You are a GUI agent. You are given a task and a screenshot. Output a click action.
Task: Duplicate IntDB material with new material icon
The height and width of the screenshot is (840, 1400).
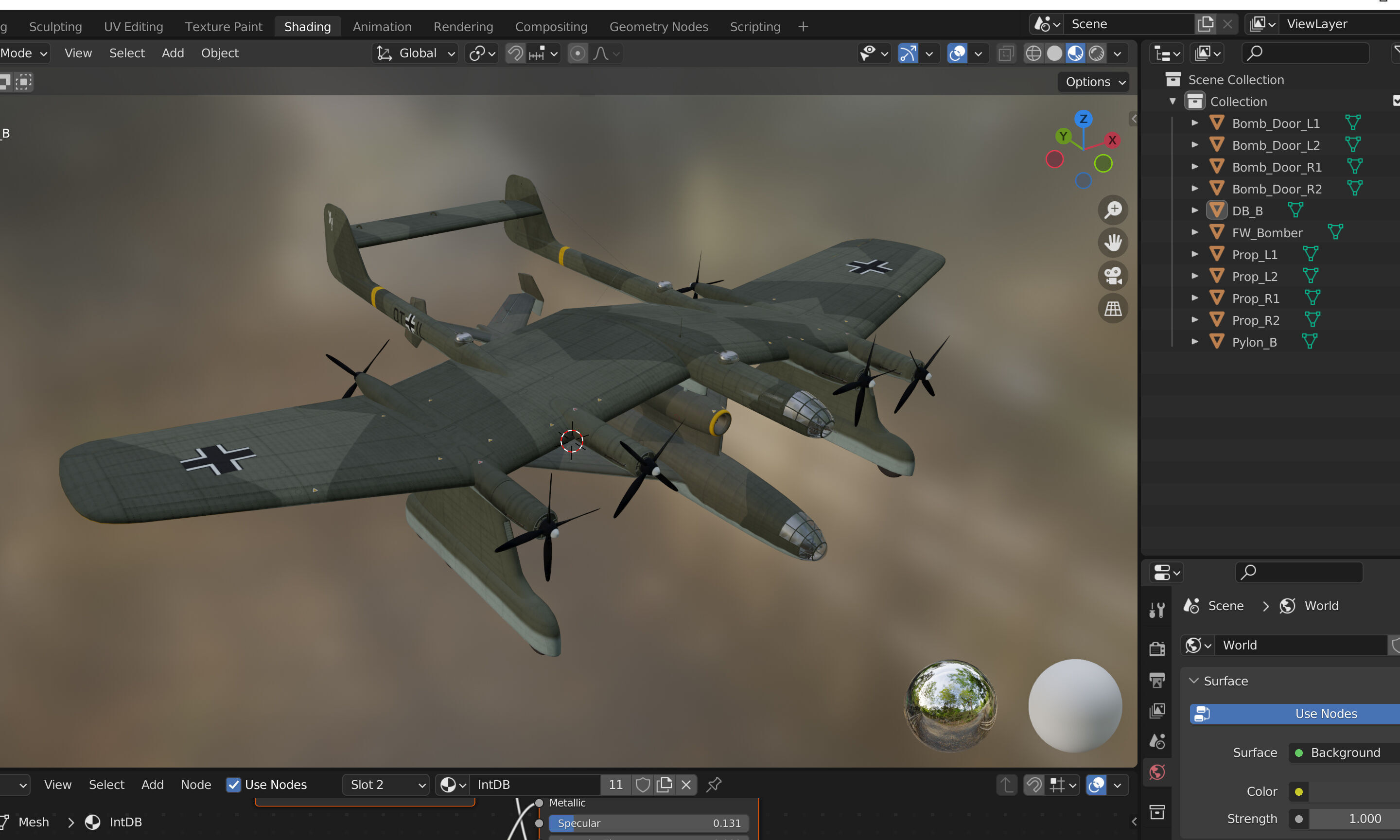coord(665,785)
